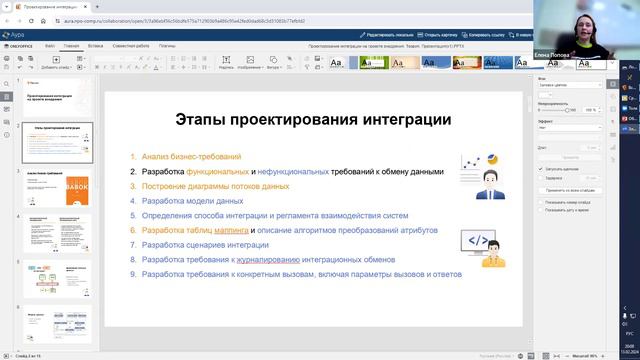Switch to the Вставка tab

[96, 46]
